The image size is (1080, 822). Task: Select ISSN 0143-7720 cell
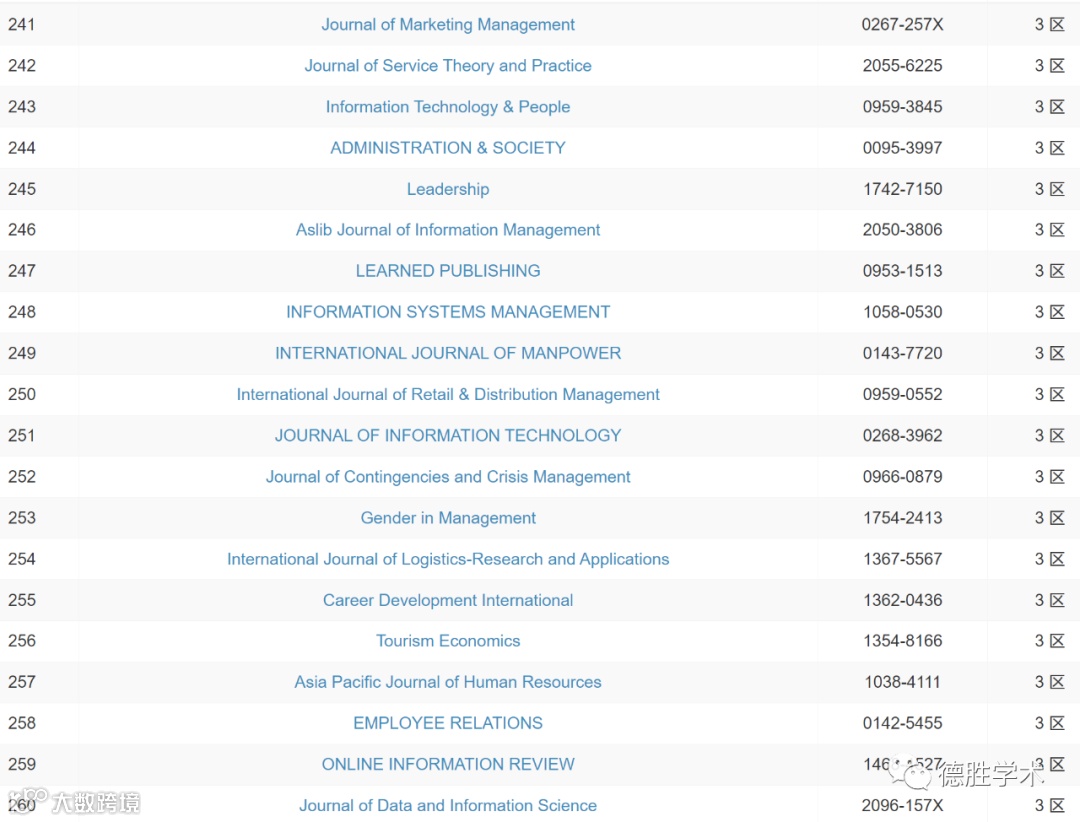[x=902, y=353]
